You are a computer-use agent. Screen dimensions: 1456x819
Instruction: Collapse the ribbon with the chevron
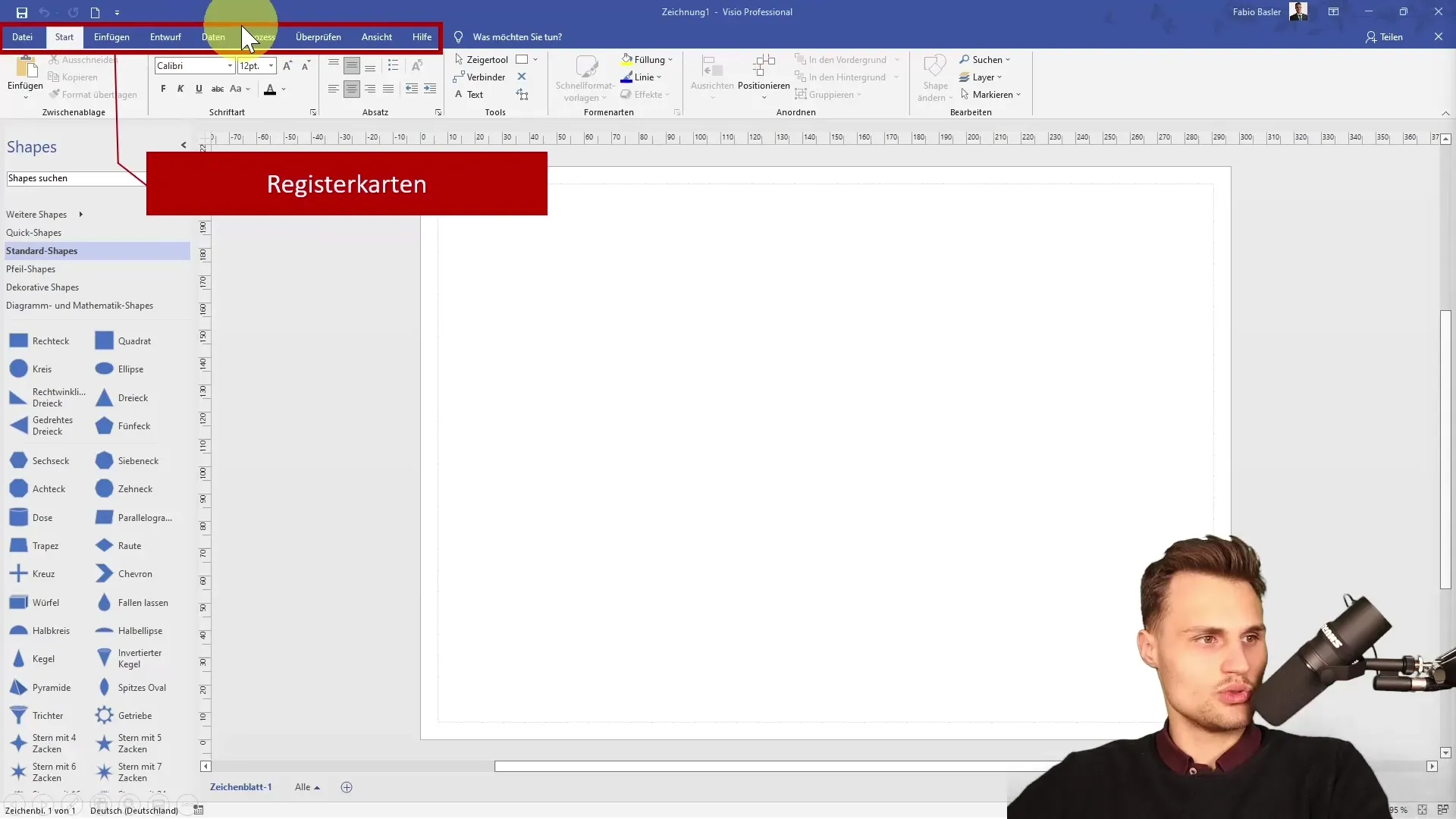point(1445,113)
